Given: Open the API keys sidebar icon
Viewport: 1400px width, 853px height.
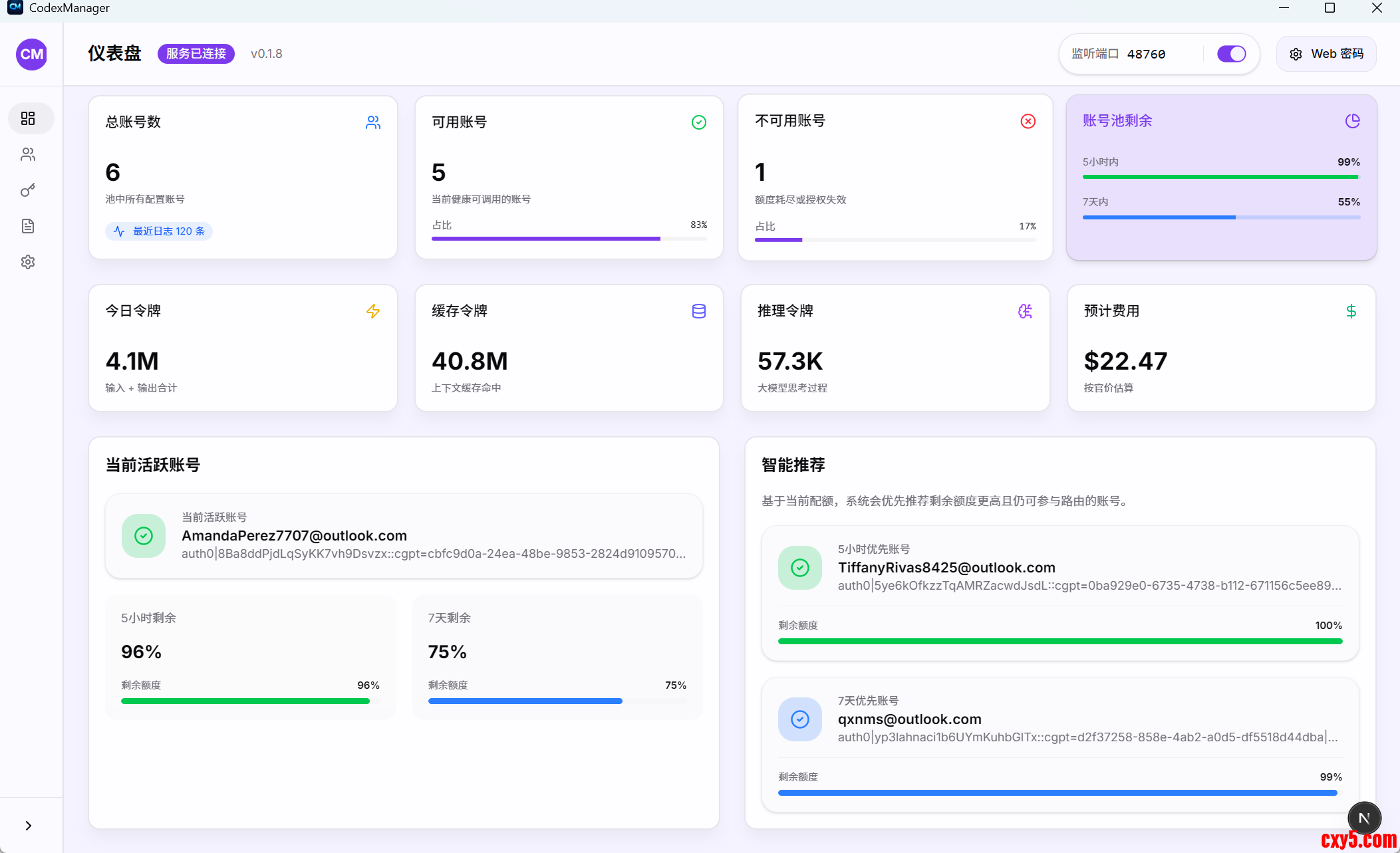Looking at the screenshot, I should tap(28, 190).
